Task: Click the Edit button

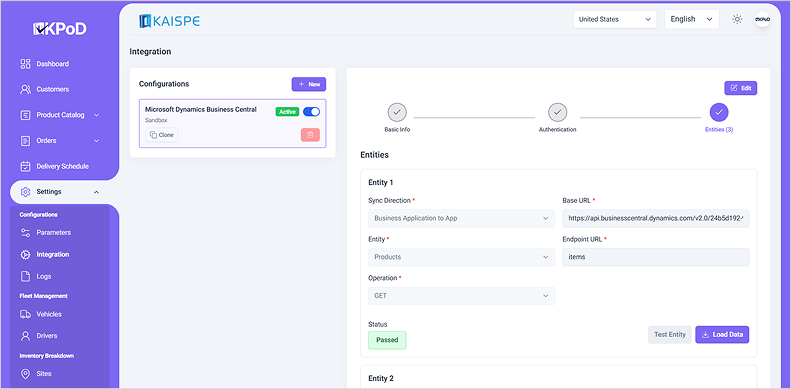Action: pyautogui.click(x=741, y=88)
